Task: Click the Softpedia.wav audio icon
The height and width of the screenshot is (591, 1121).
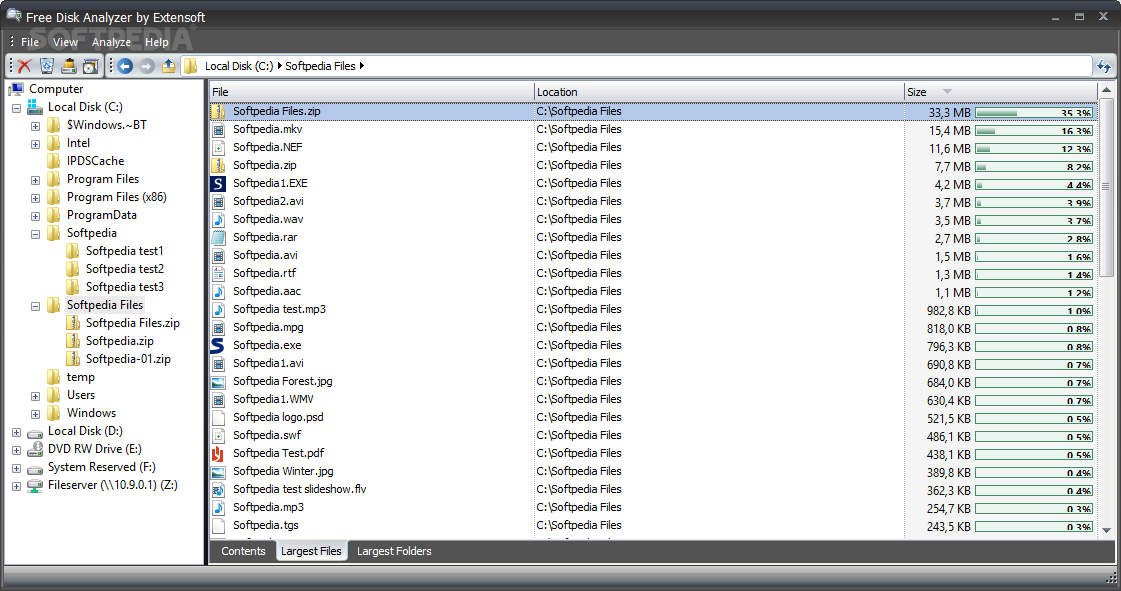Action: tap(218, 219)
